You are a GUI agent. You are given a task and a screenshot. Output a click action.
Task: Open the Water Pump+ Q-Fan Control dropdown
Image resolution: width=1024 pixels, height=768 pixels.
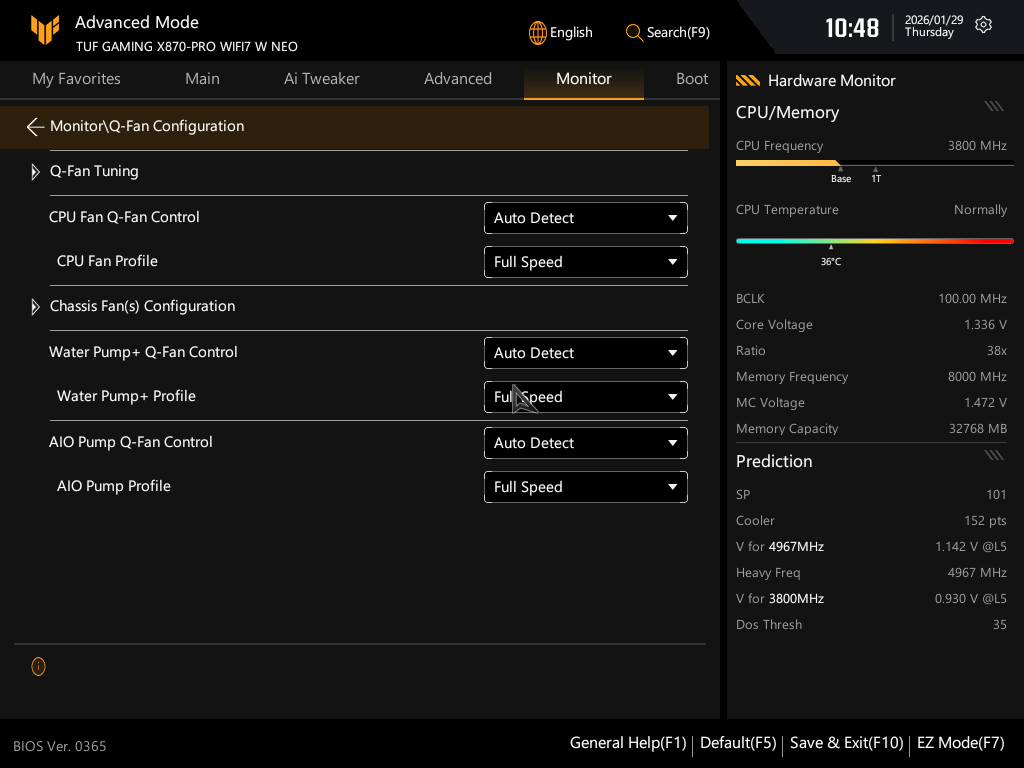coord(585,353)
